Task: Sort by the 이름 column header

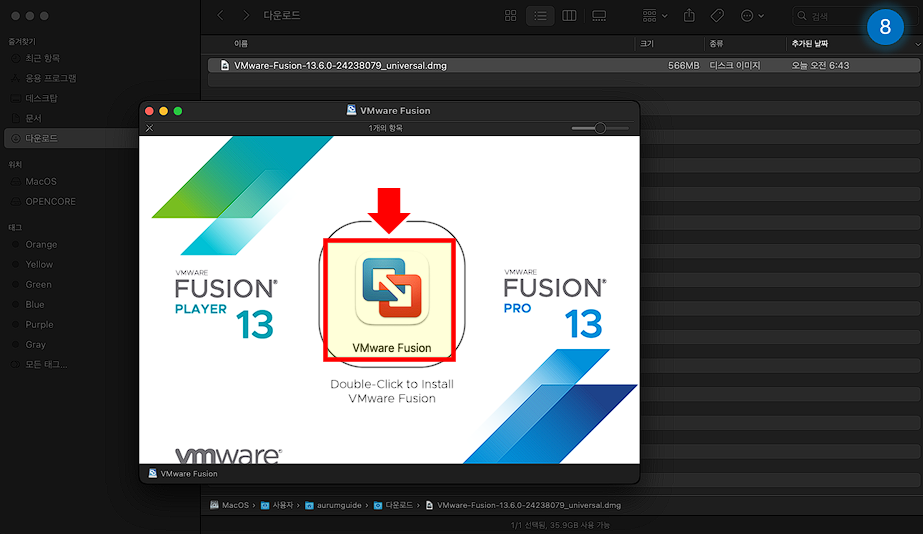Action: 241,44
